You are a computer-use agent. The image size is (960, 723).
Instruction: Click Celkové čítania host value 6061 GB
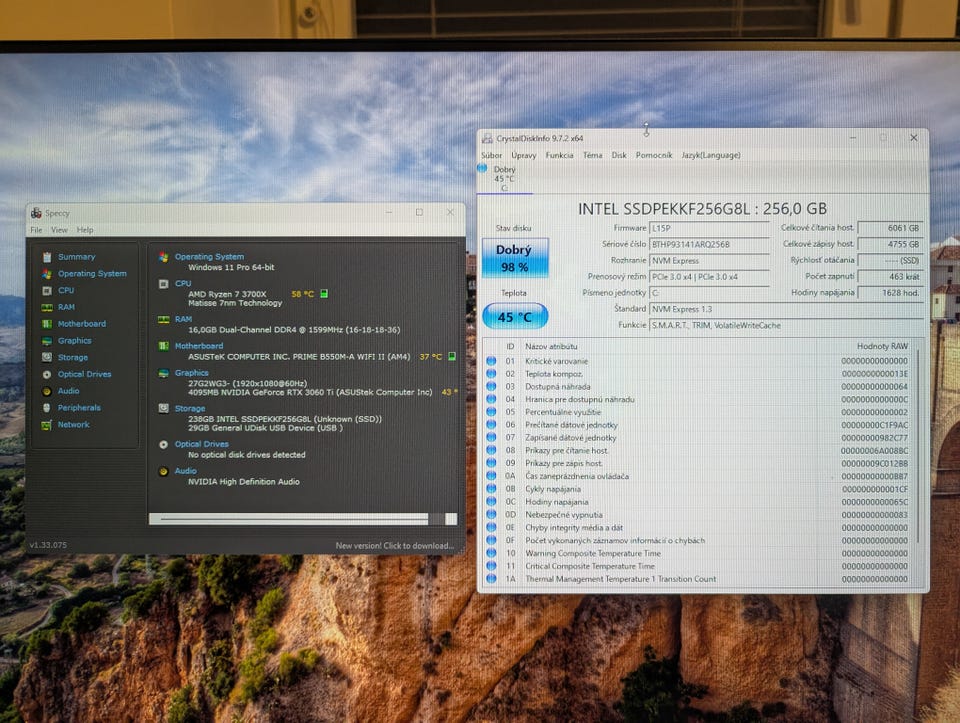(890, 228)
